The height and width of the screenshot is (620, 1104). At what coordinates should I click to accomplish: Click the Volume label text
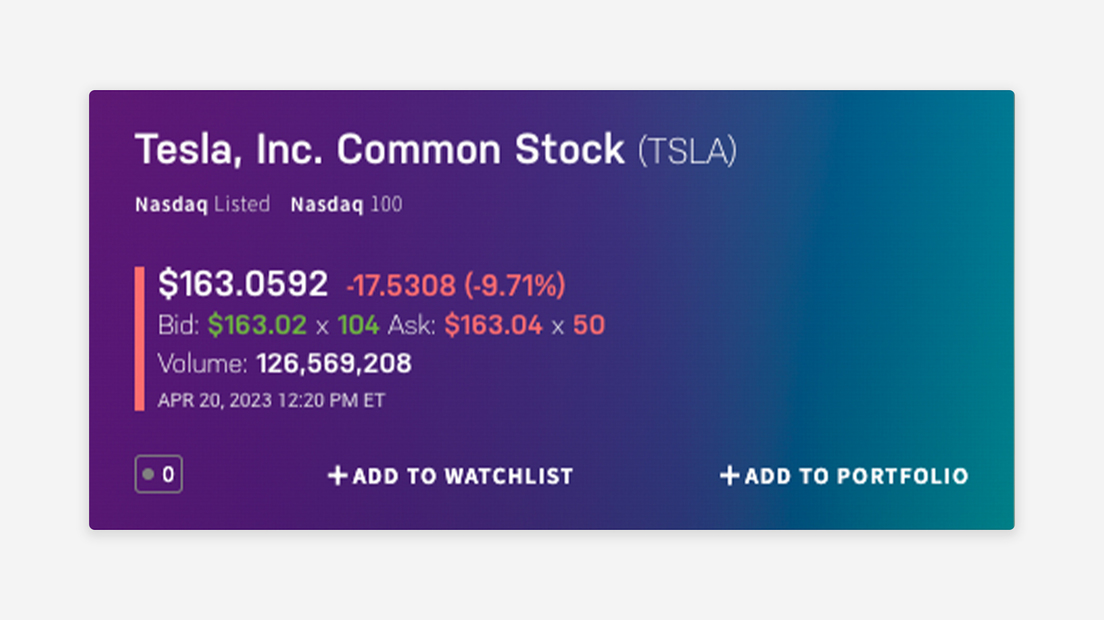[203, 363]
